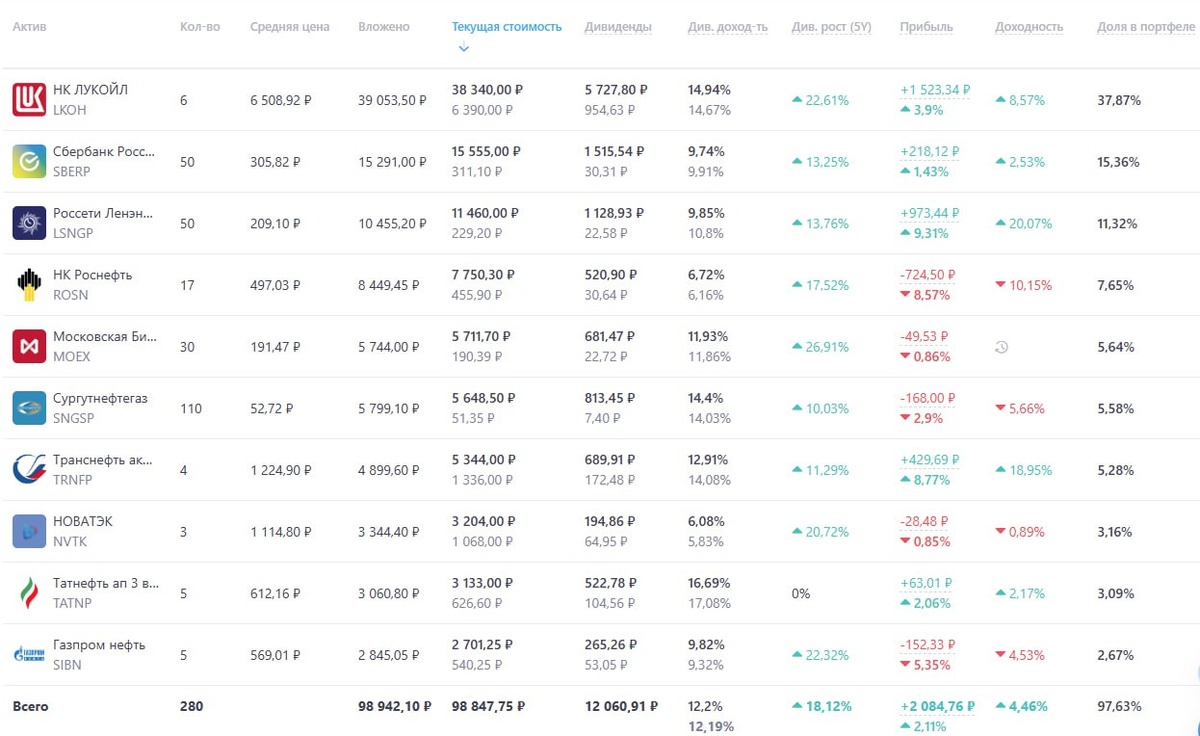Click the Surgutneftegaz SNGSP logo

pyautogui.click(x=29, y=408)
